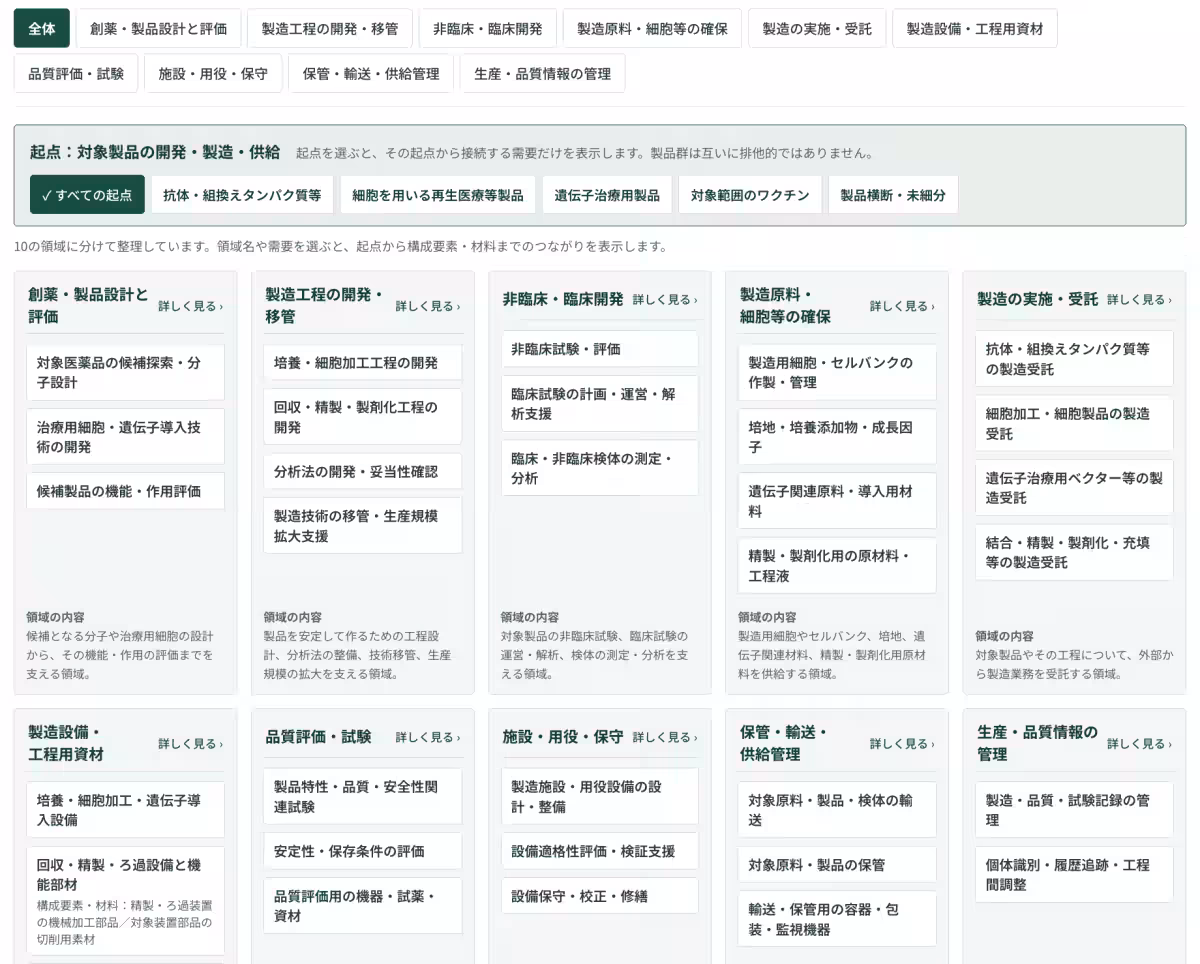Image resolution: width=1200 pixels, height=964 pixels.
Task: Open the 施設・用役・保守 tab
Action: tap(213, 73)
